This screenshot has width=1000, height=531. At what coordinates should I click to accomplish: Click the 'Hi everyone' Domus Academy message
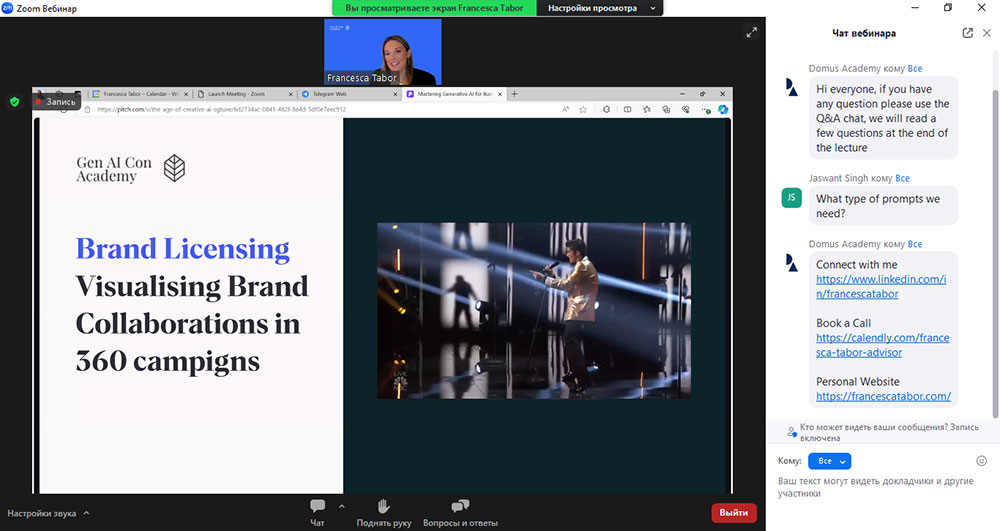(883, 118)
